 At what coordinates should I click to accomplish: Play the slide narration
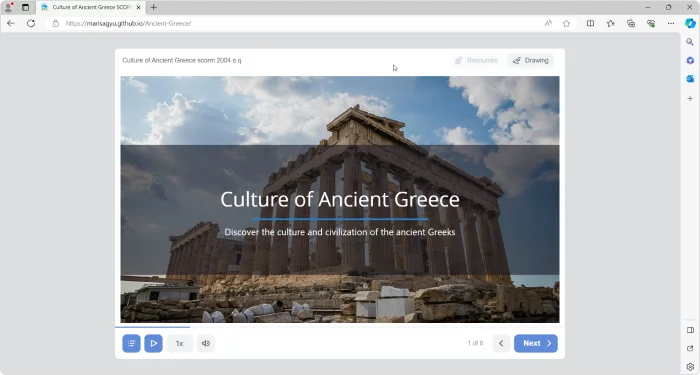pyautogui.click(x=153, y=343)
